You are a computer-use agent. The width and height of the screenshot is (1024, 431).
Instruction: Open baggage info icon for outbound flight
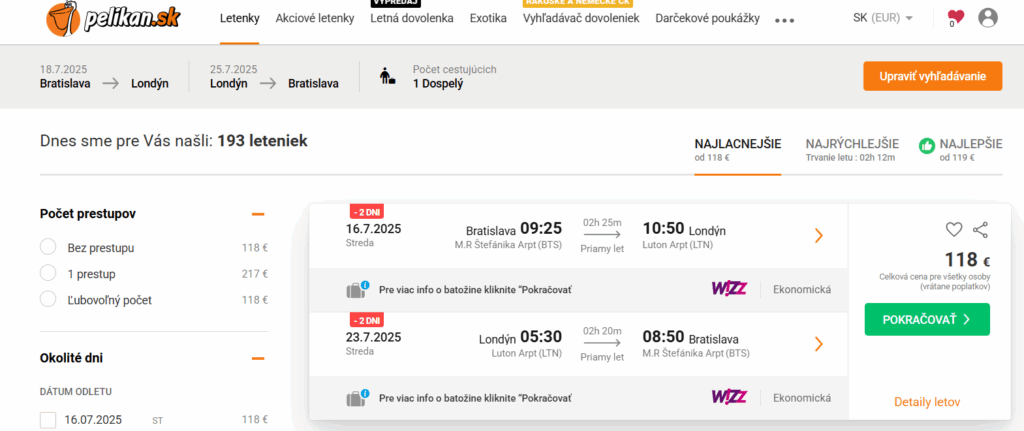click(357, 289)
